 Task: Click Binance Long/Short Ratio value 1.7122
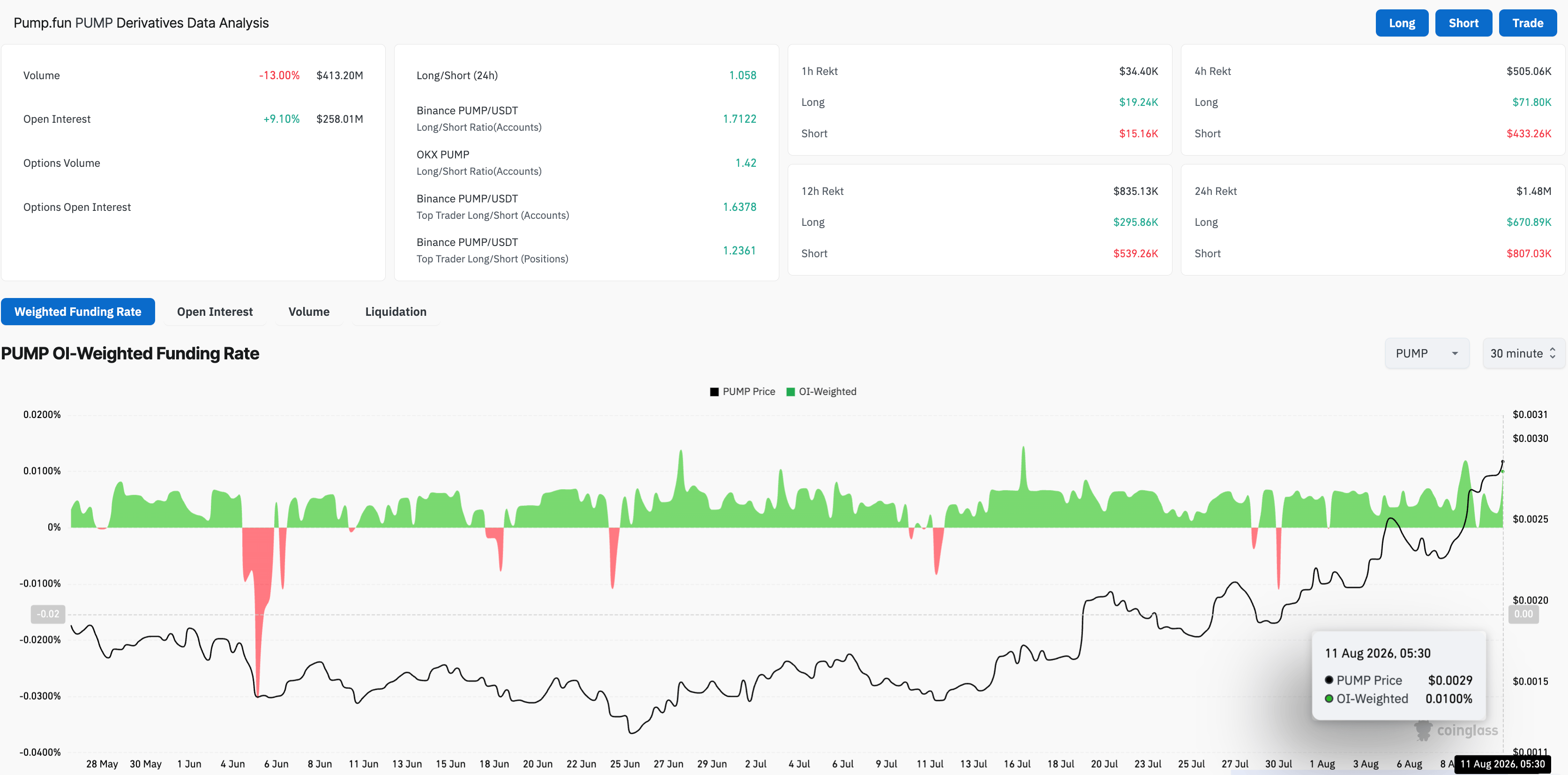tap(739, 119)
